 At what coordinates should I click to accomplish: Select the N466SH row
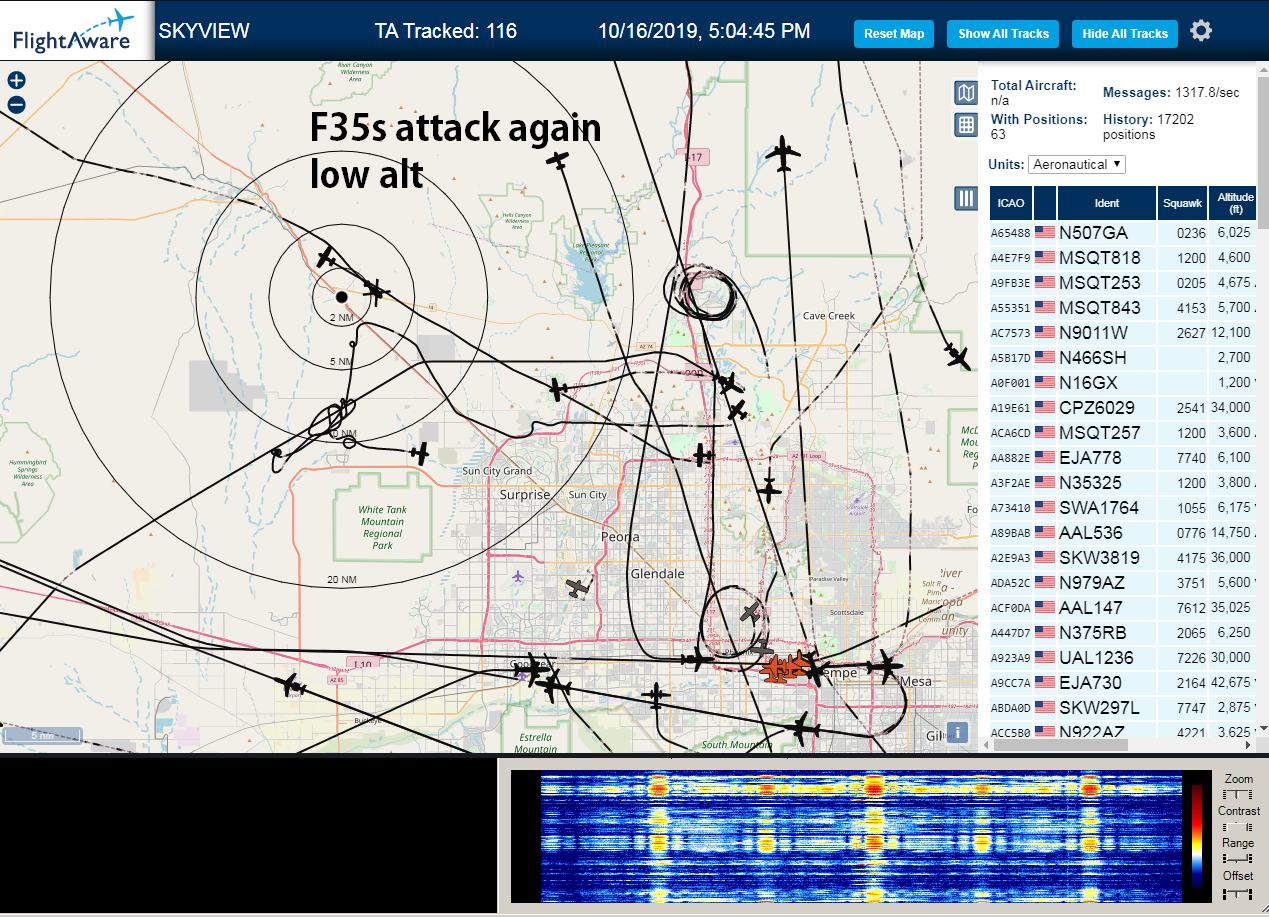pos(1122,357)
